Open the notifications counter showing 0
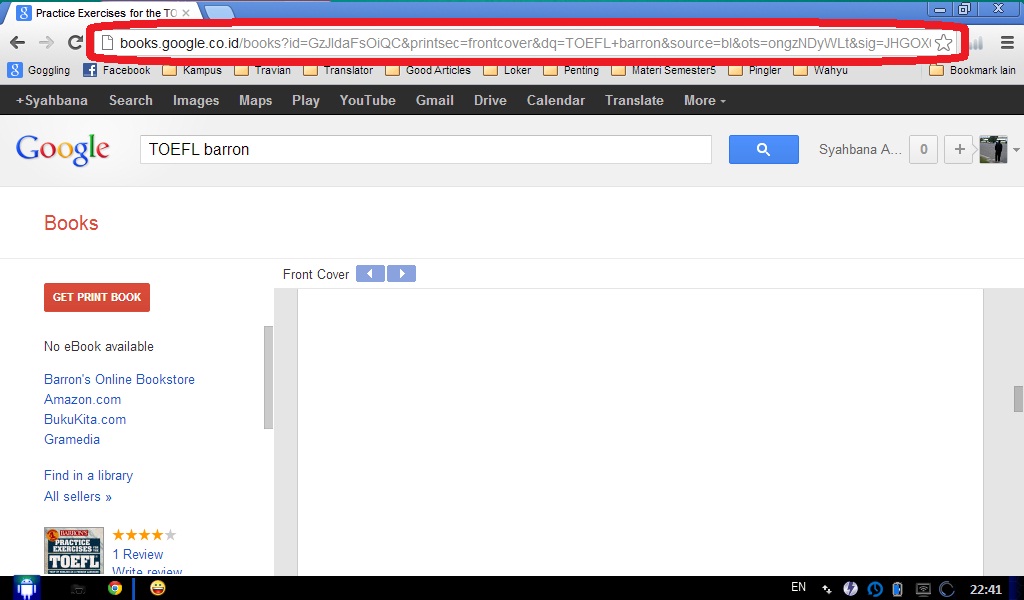 coord(923,150)
